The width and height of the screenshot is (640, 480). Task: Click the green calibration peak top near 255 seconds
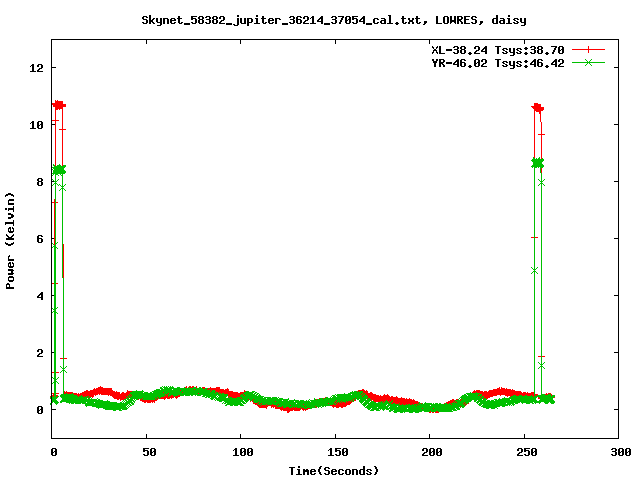[x=538, y=163]
